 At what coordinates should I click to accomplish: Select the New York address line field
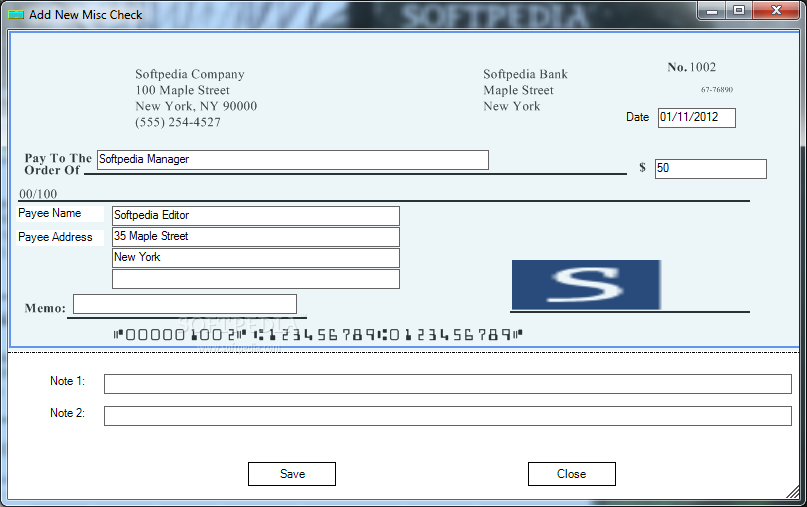click(x=256, y=258)
